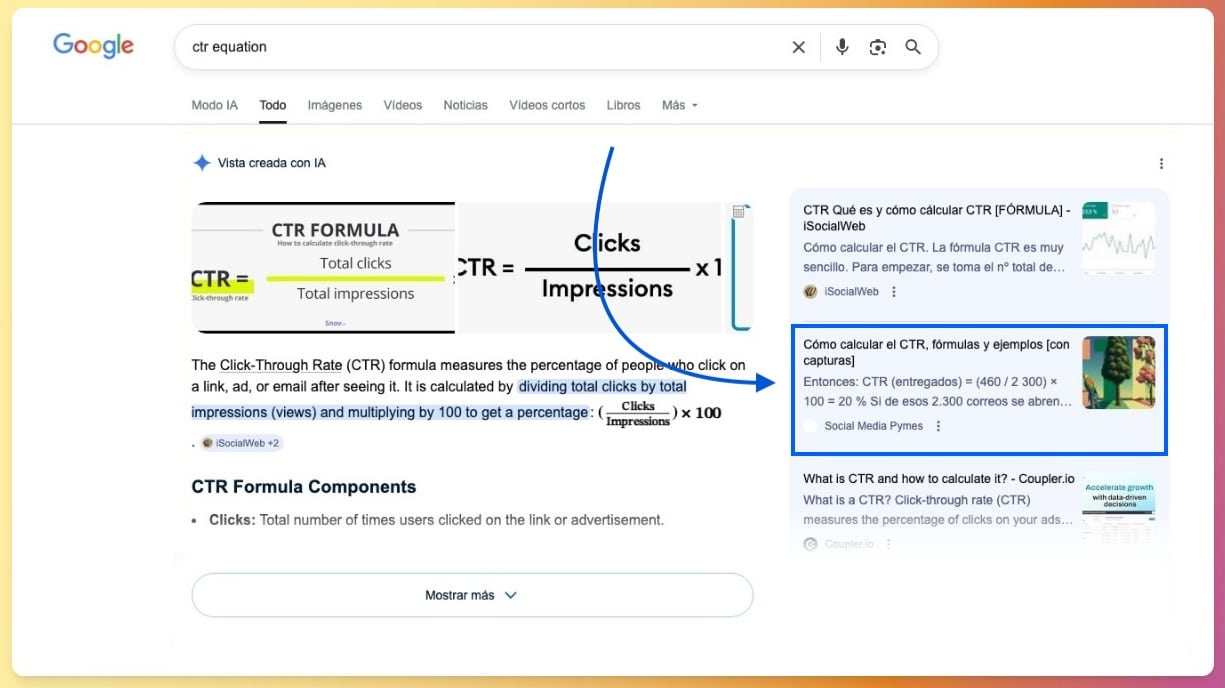
Task: Expand the Más dropdown menu
Action: click(x=680, y=105)
